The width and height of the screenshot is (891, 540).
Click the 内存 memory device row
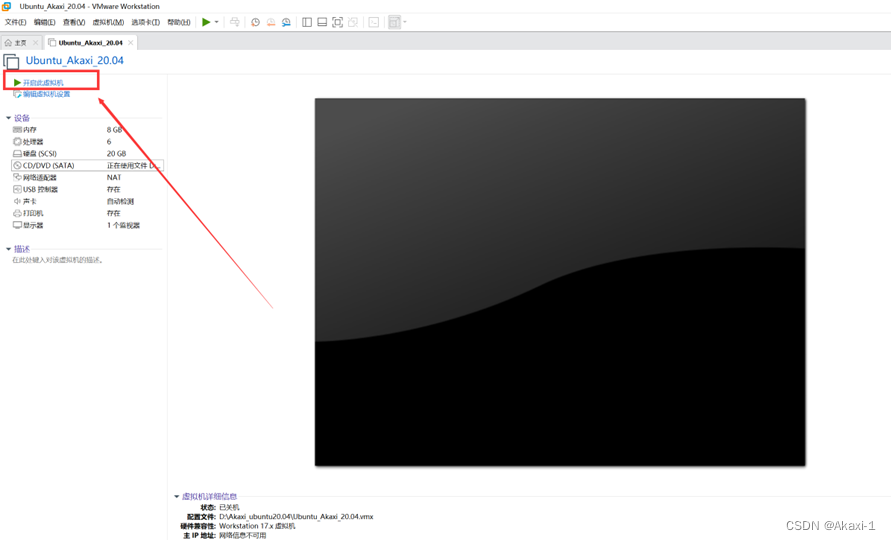click(87, 130)
